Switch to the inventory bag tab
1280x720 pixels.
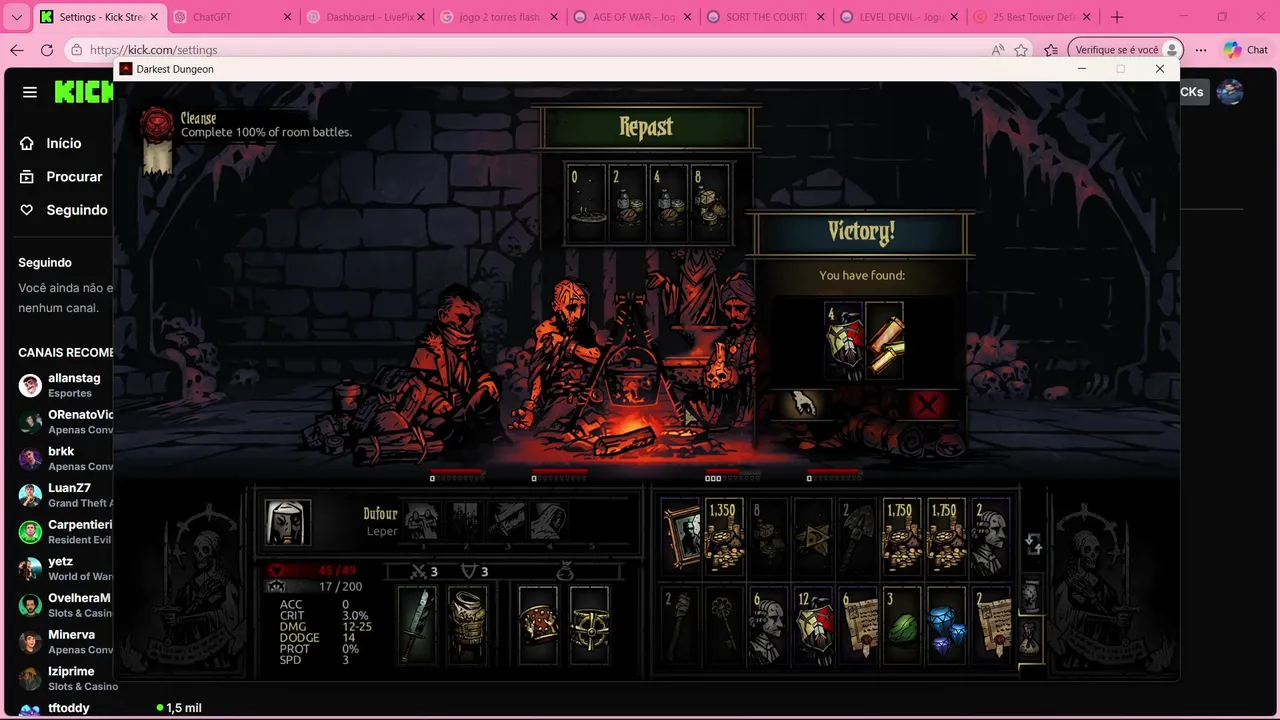(x=1030, y=640)
